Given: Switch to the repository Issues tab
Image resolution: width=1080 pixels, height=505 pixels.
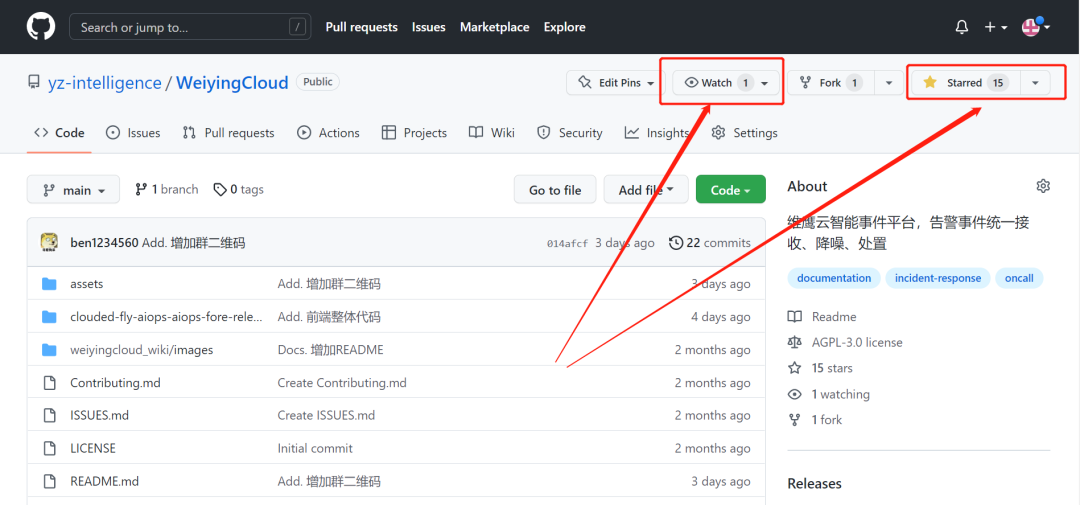Looking at the screenshot, I should click(x=133, y=133).
